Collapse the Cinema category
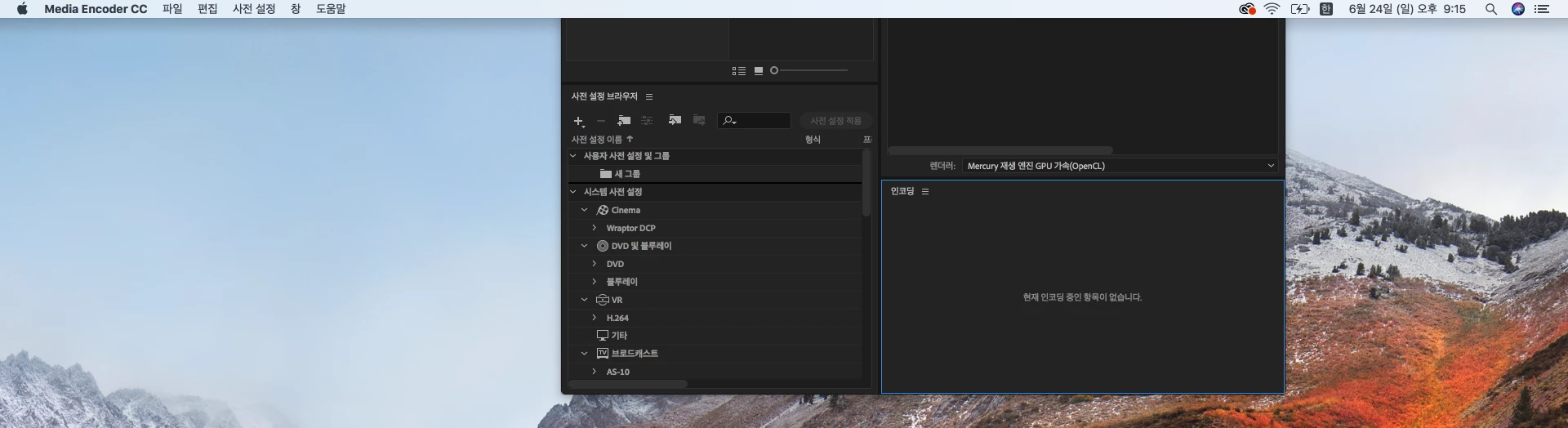 585,210
